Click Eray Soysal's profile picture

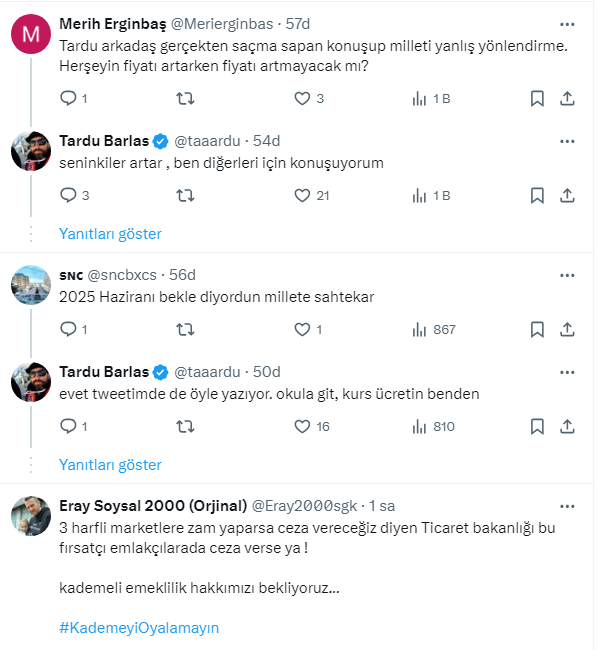pos(31,516)
